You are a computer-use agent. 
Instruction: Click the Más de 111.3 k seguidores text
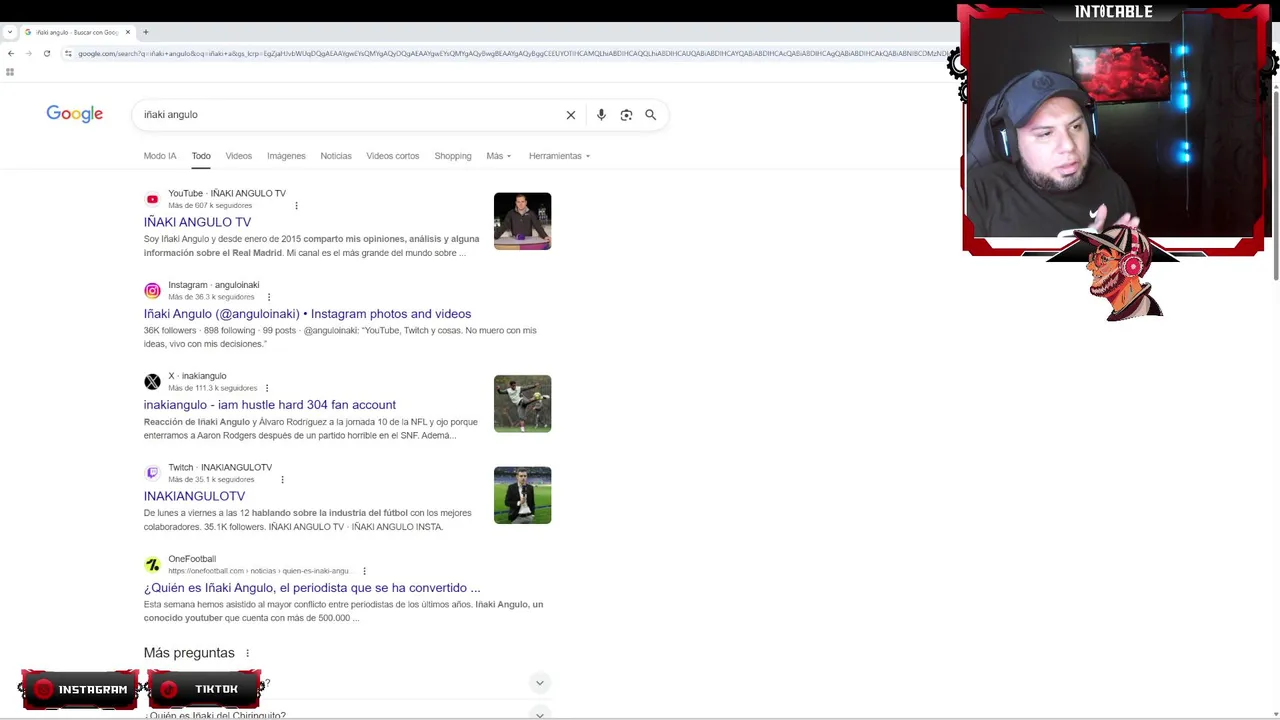[213, 388]
